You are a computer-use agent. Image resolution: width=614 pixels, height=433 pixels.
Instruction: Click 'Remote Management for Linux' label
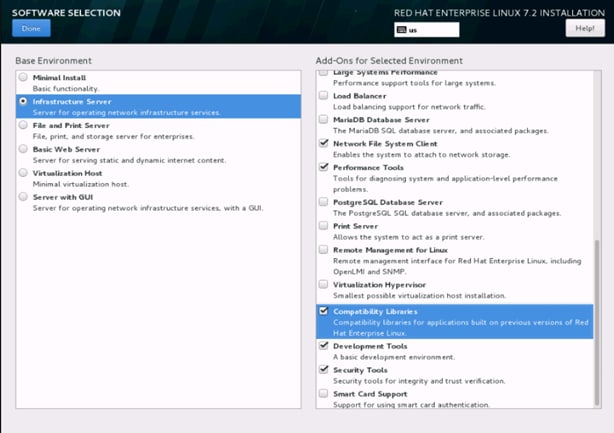tap(390, 250)
